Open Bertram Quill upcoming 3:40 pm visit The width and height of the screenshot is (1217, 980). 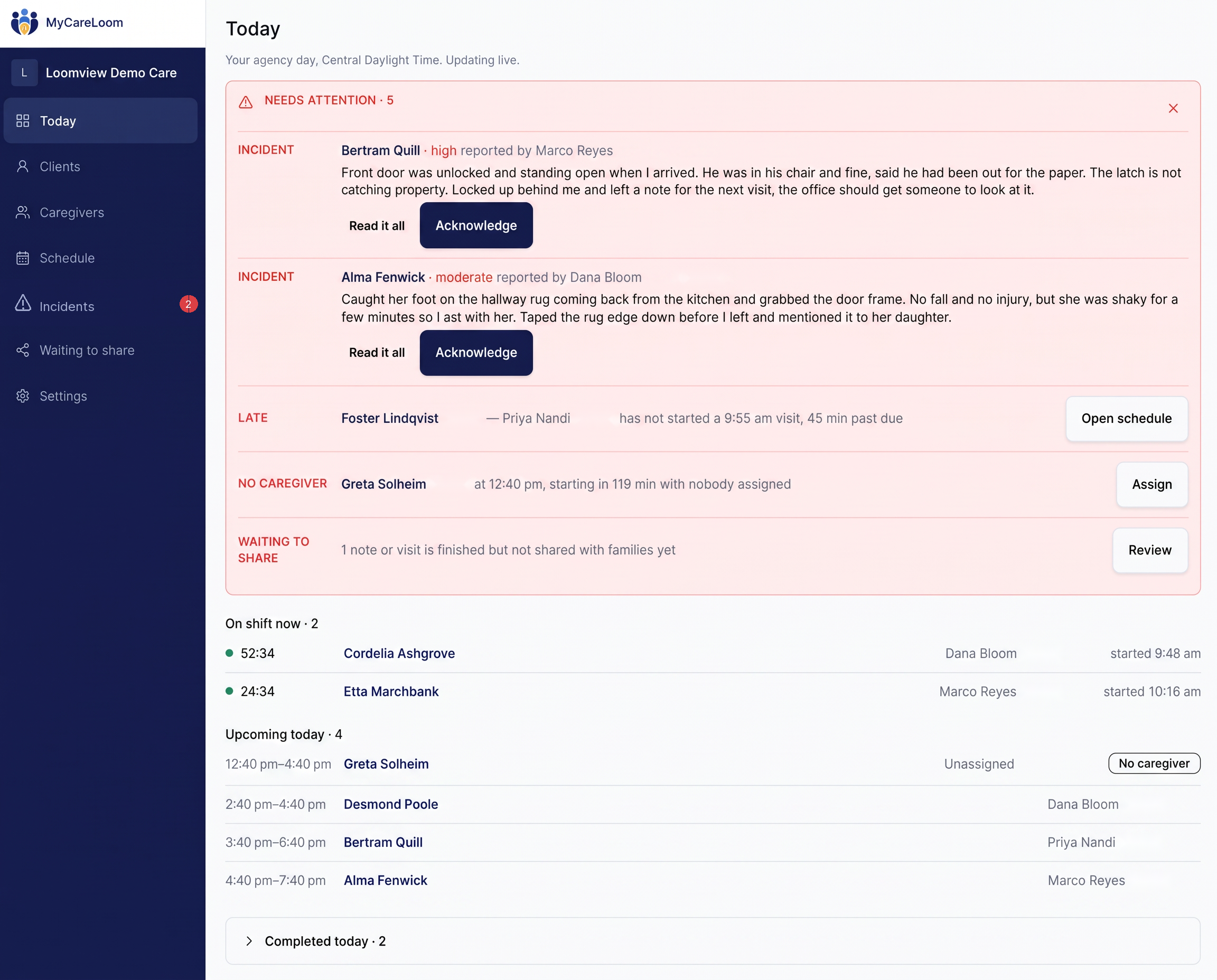383,842
